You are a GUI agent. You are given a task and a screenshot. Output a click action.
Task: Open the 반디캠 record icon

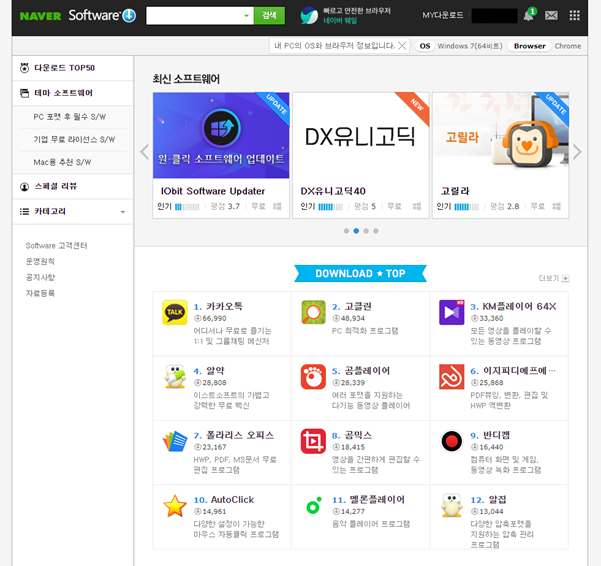452,441
